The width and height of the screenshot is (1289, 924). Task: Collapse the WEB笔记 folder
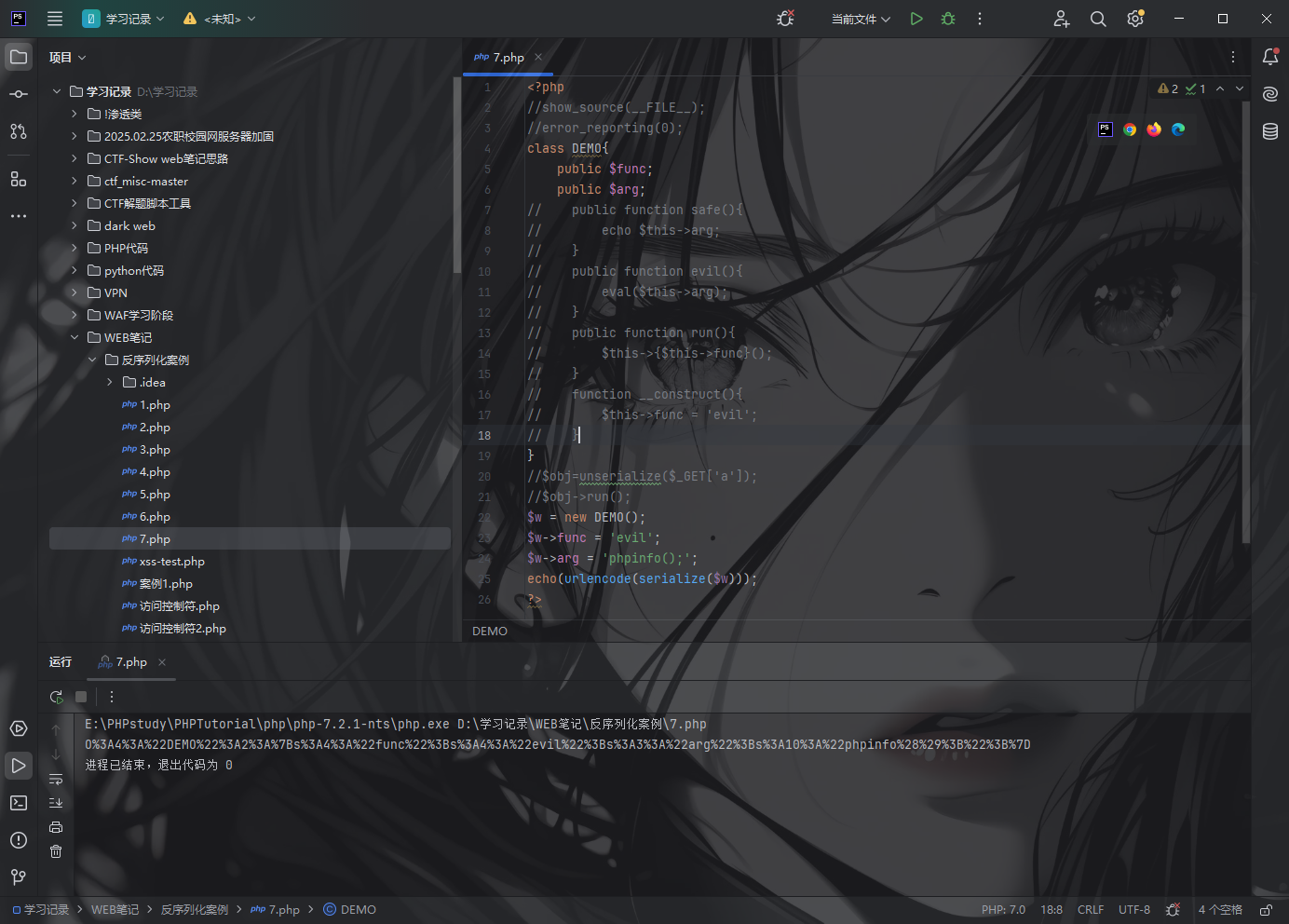tap(75, 337)
